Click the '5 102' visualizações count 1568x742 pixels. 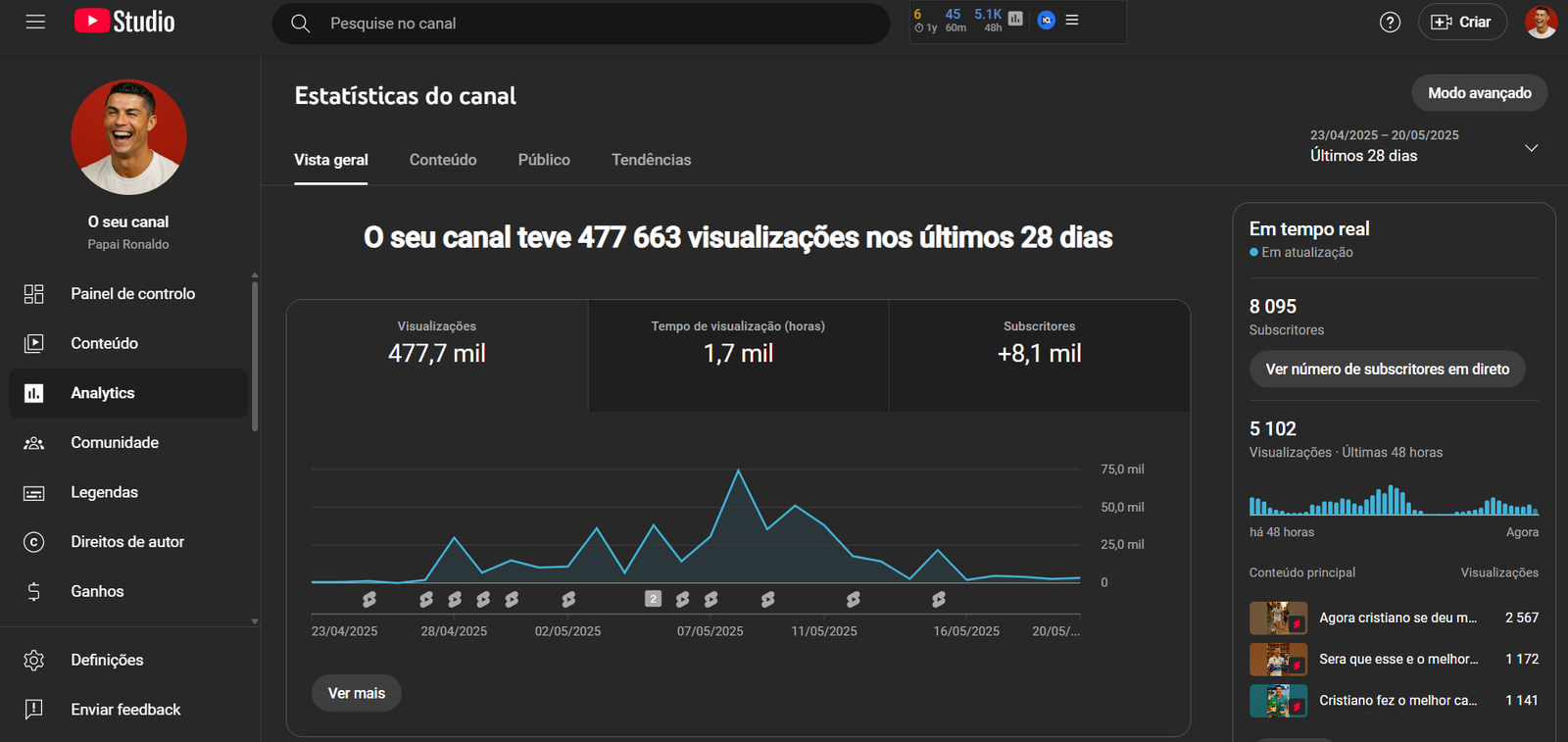click(1273, 428)
